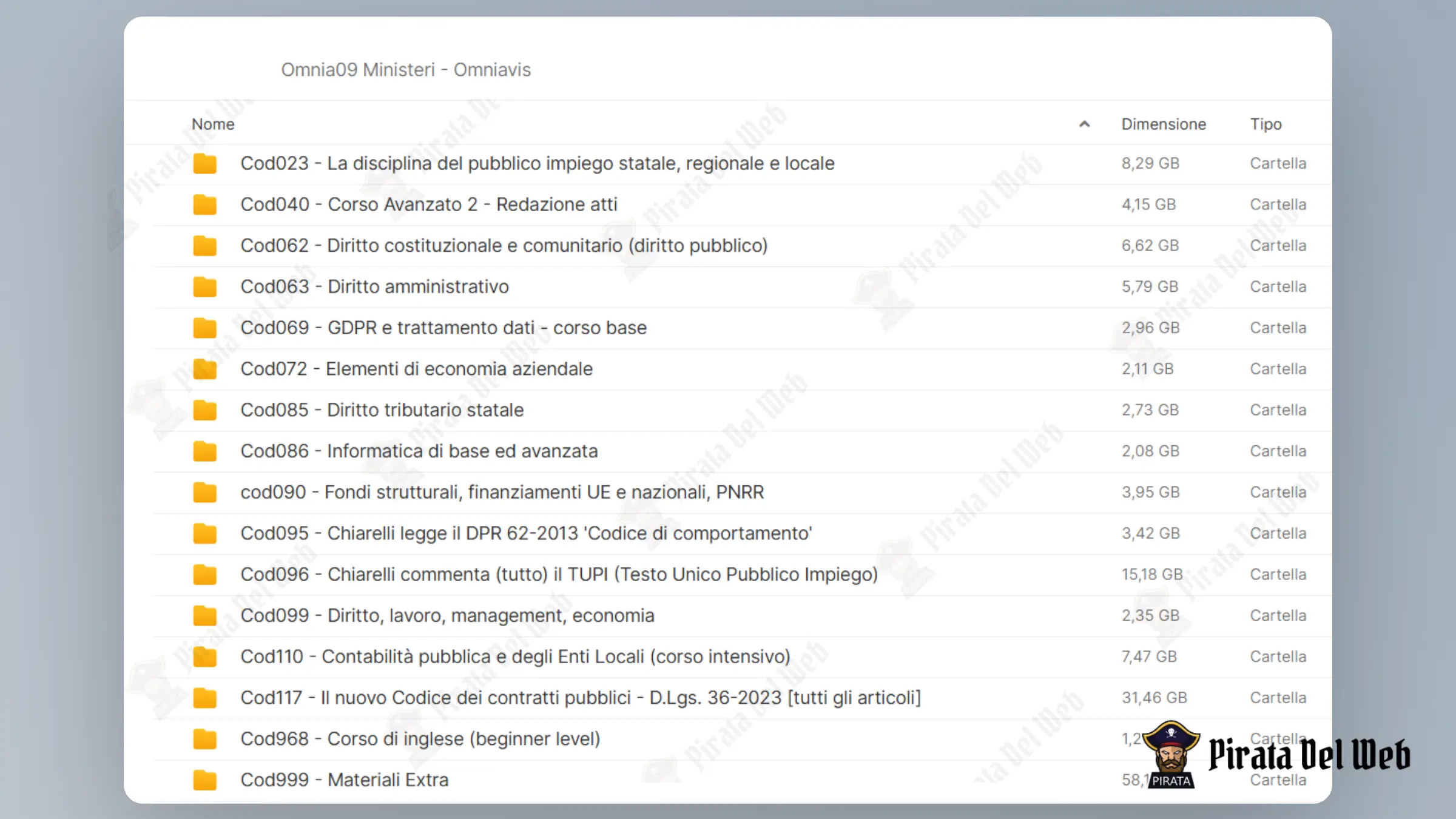
Task: Click the folder icon for Cod117
Action: tap(204, 698)
